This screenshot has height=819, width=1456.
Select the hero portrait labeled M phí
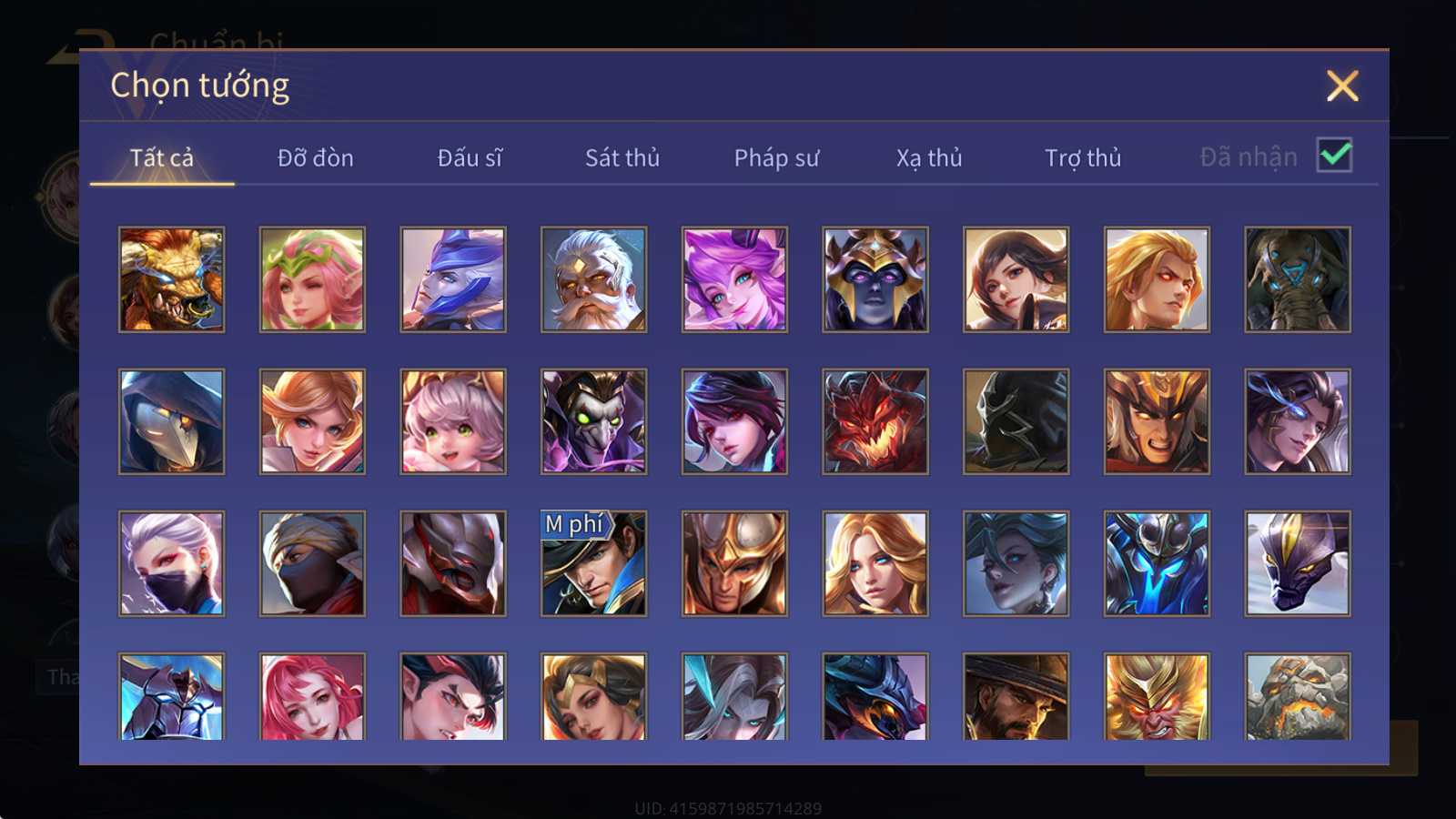594,563
